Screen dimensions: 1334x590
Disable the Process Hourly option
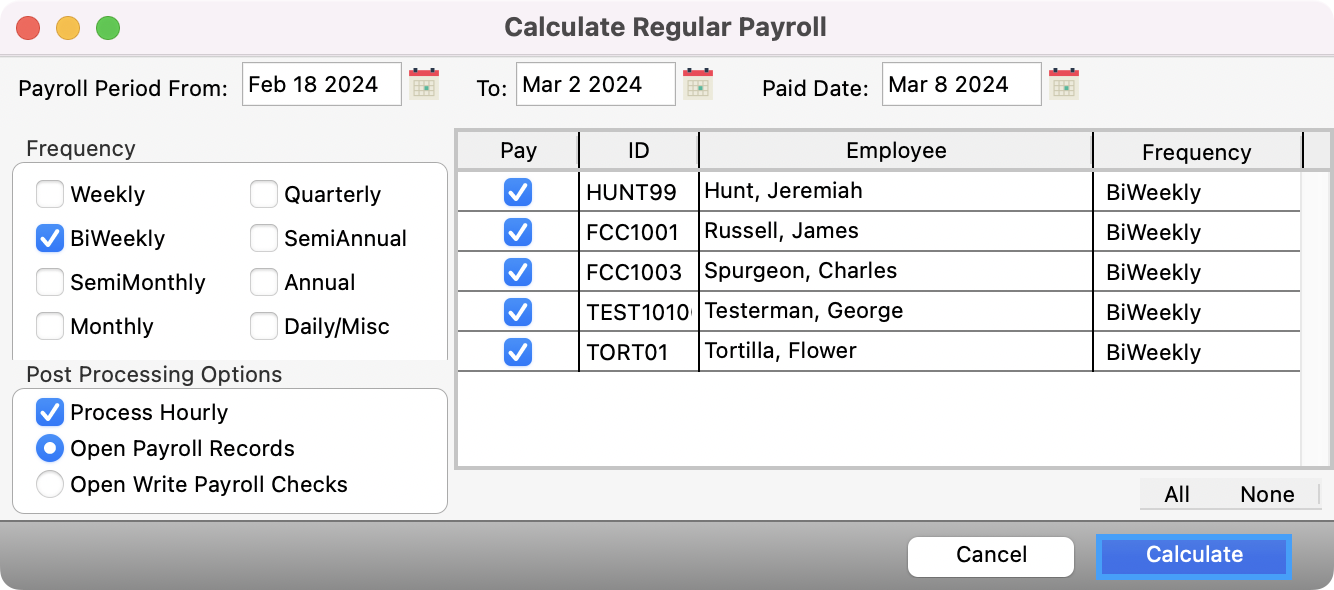[50, 412]
